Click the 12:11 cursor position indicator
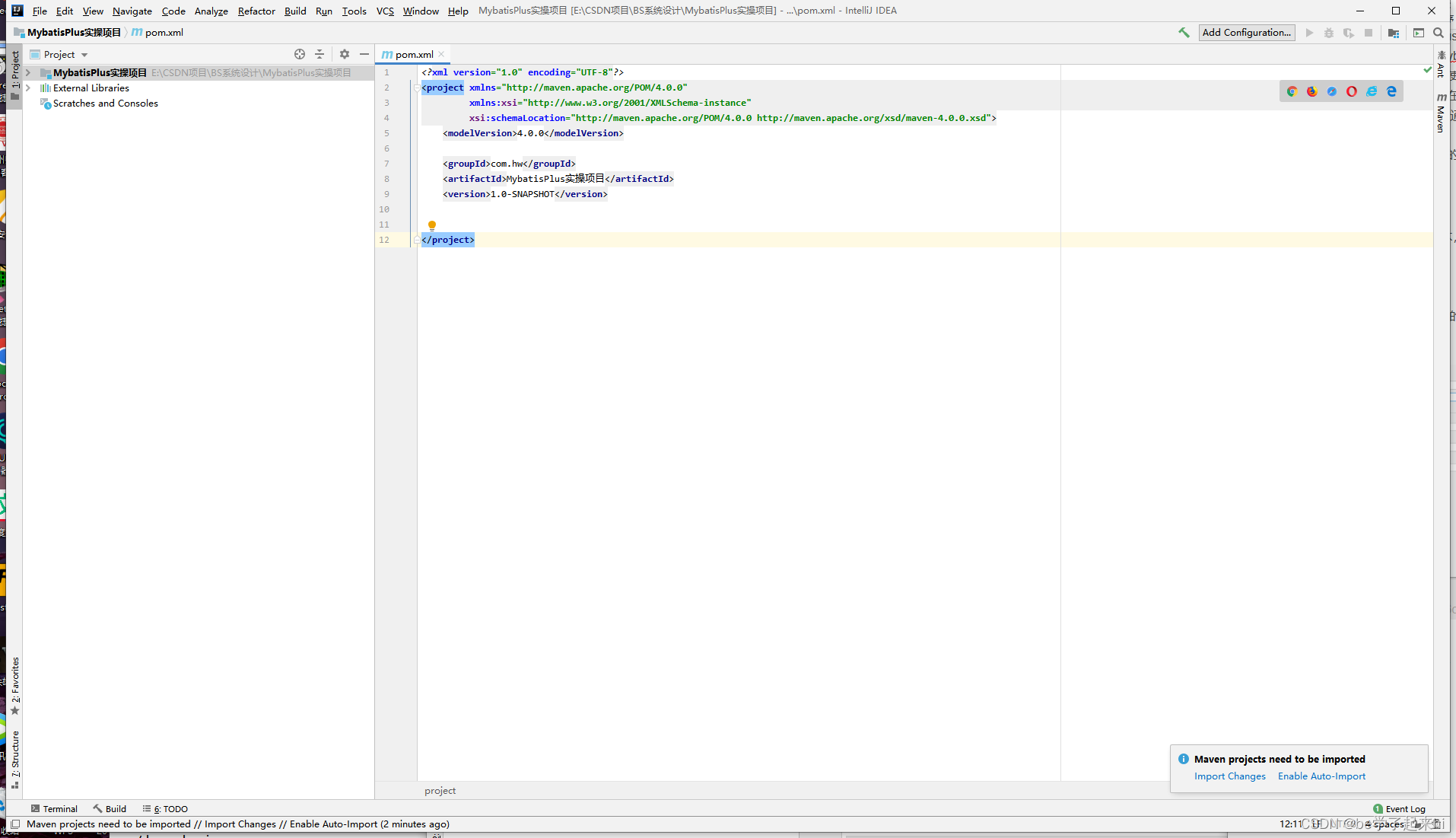Image resolution: width=1456 pixels, height=838 pixels. 1290,824
